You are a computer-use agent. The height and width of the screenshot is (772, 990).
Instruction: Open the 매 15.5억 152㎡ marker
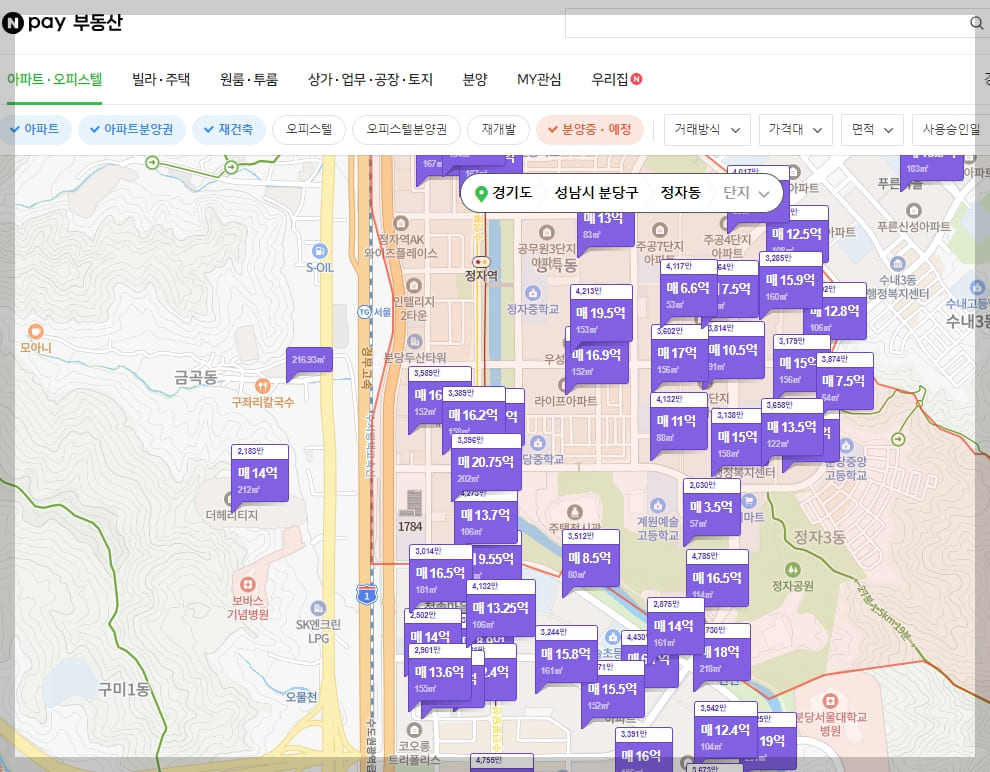pos(612,690)
